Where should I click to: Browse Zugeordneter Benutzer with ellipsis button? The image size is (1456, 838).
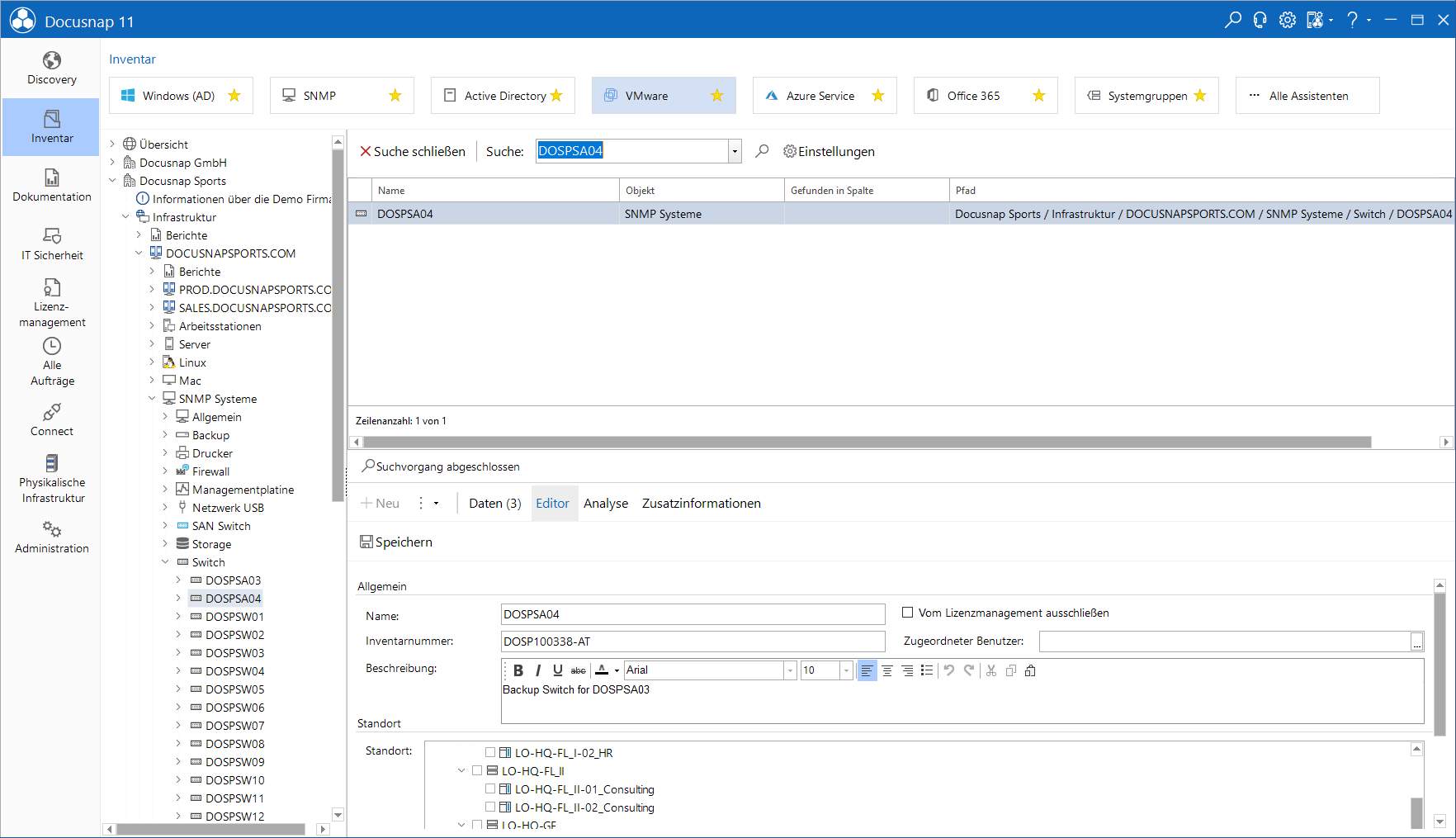tap(1417, 642)
